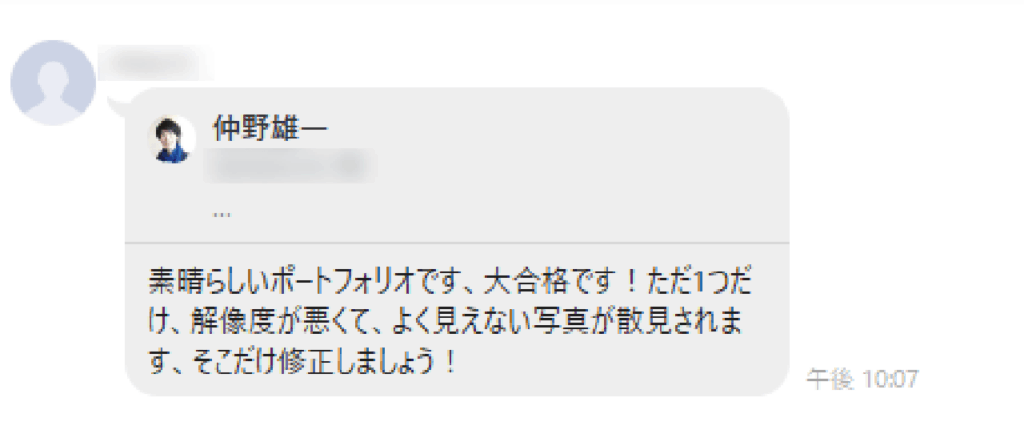
Task: Jump to the original quoted message block
Action: point(457,167)
